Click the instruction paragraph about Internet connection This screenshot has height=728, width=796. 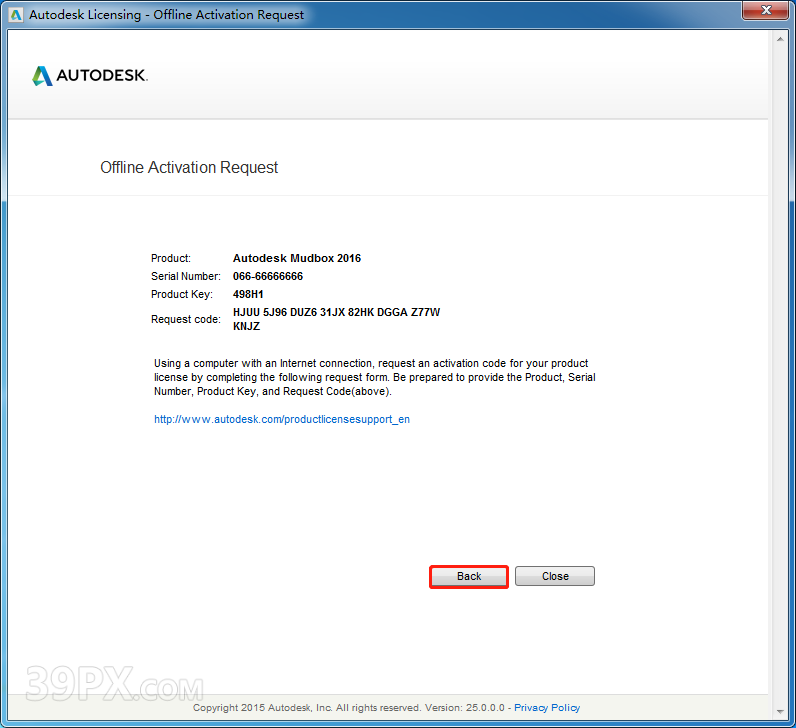pos(374,377)
